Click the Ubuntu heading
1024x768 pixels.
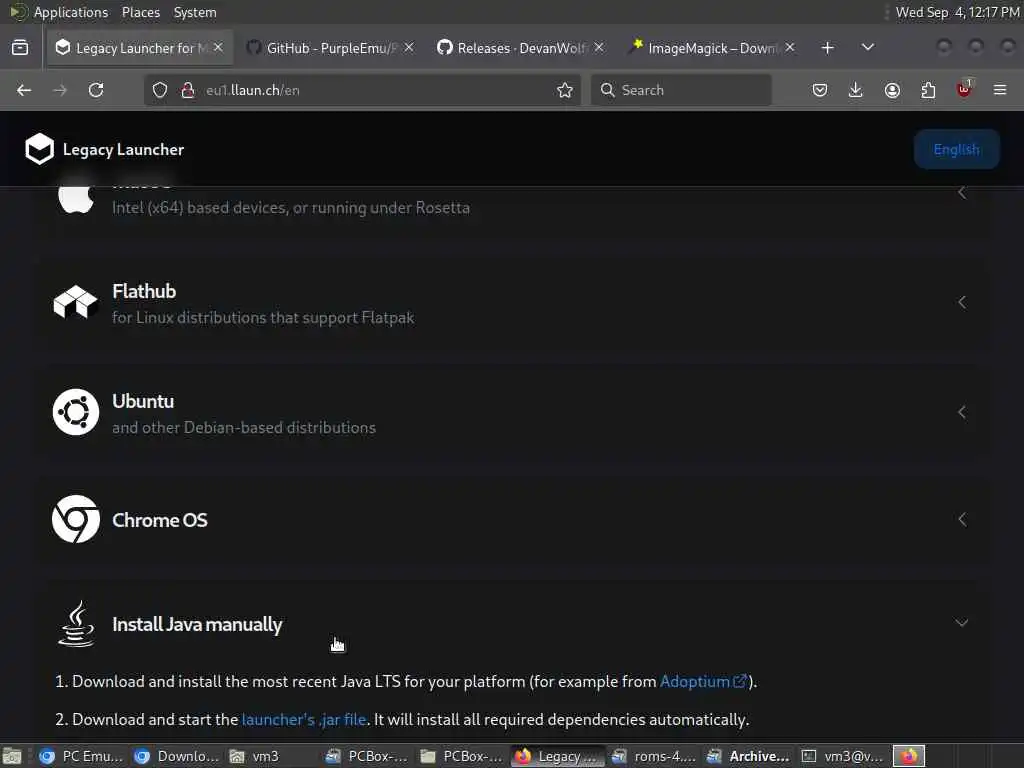pyautogui.click(x=143, y=401)
